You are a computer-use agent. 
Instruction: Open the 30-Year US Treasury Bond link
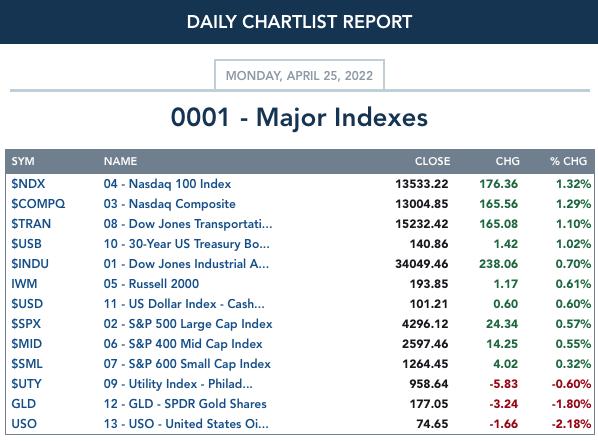pos(186,244)
